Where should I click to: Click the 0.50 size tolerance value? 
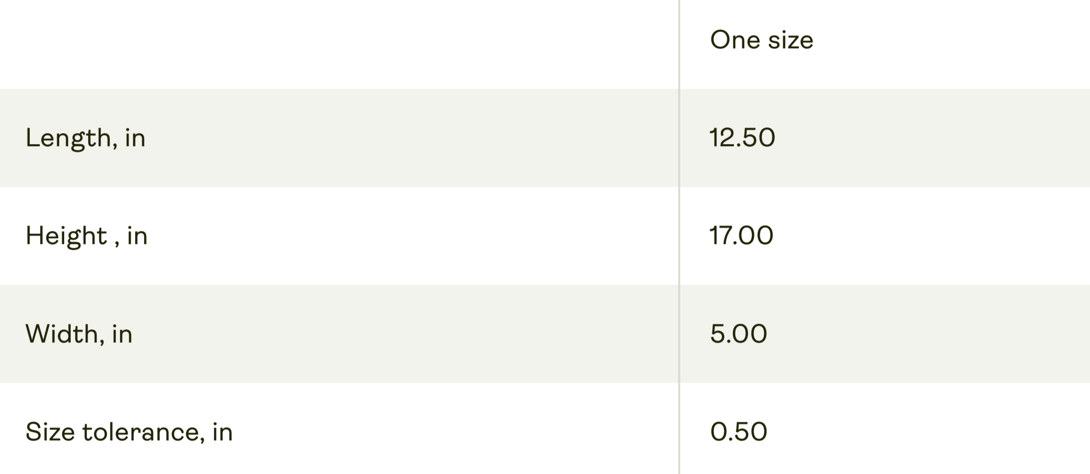tap(738, 432)
